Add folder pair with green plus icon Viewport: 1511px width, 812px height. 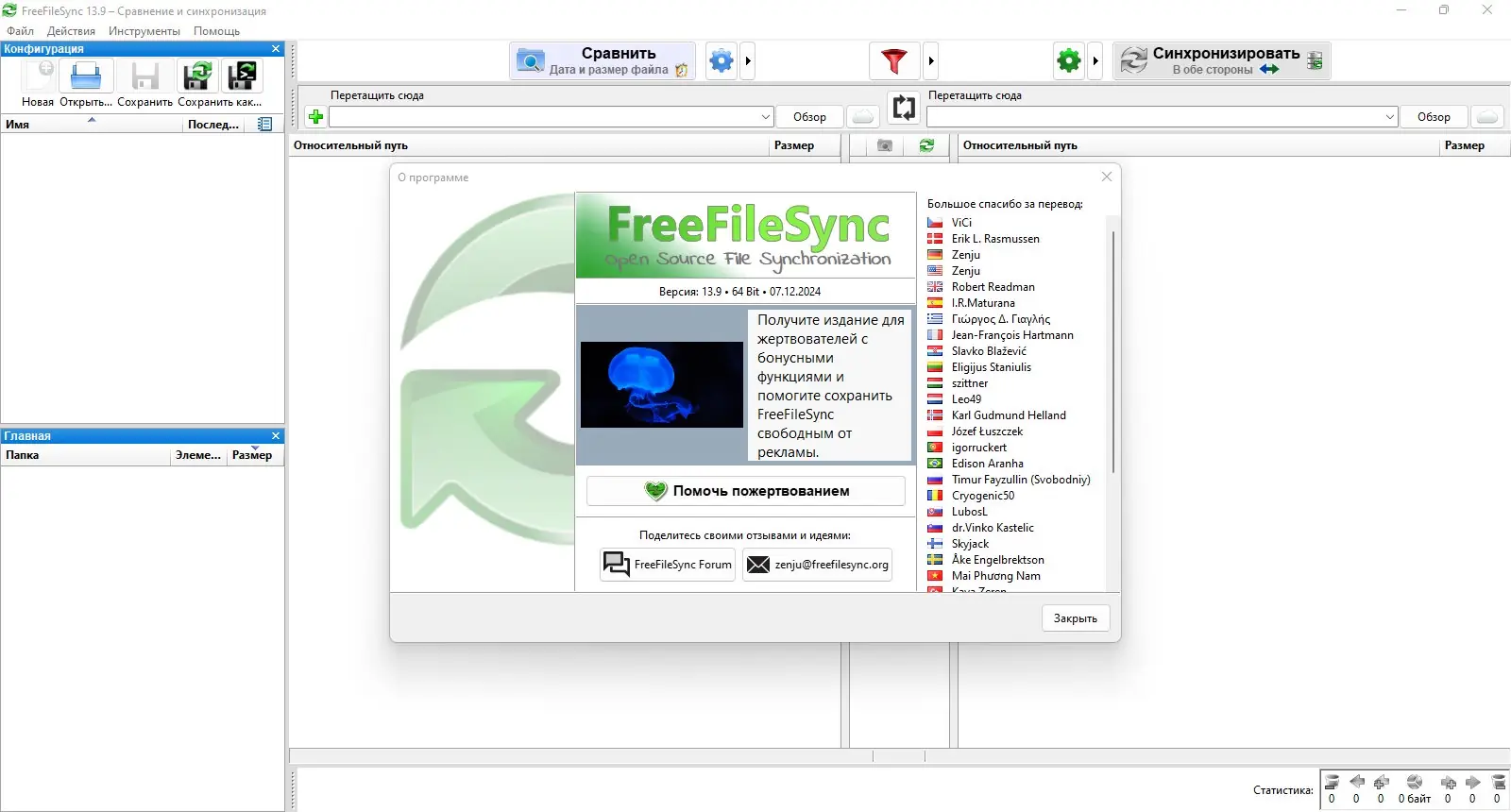316,116
